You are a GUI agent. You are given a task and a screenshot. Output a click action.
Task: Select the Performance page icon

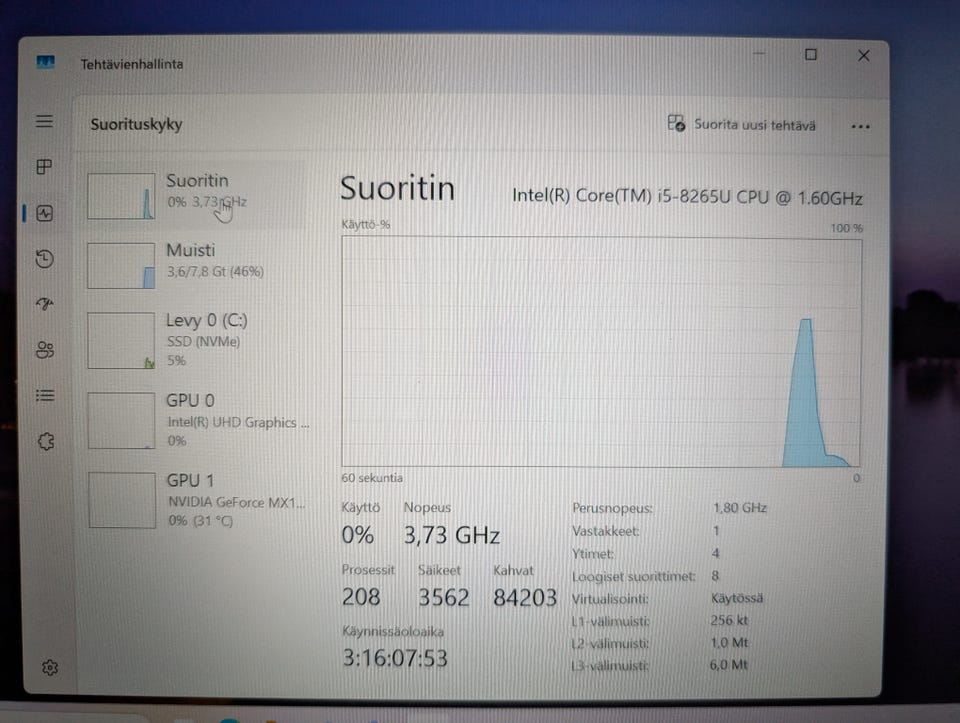click(x=45, y=213)
